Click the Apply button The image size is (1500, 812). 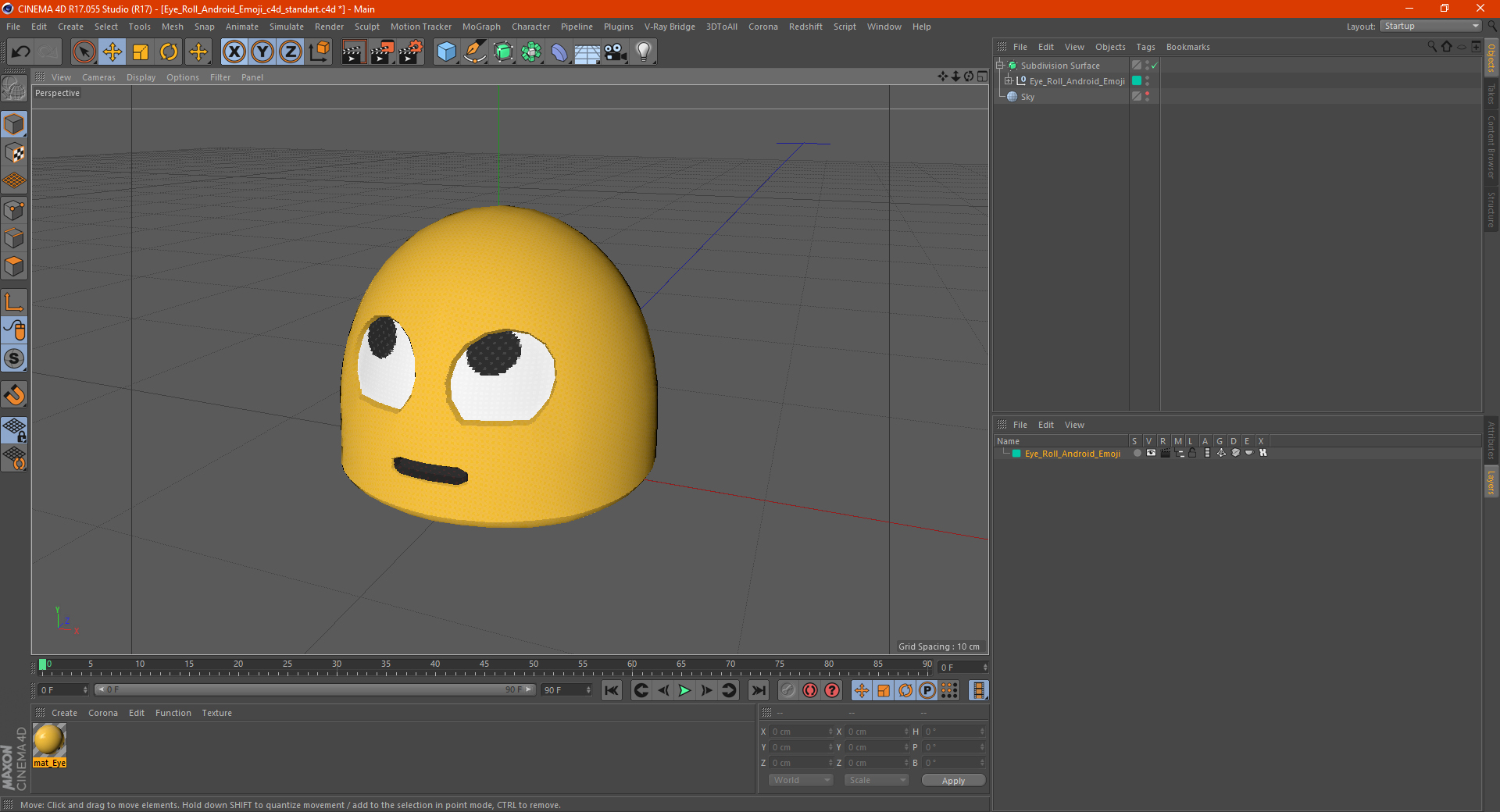953,781
